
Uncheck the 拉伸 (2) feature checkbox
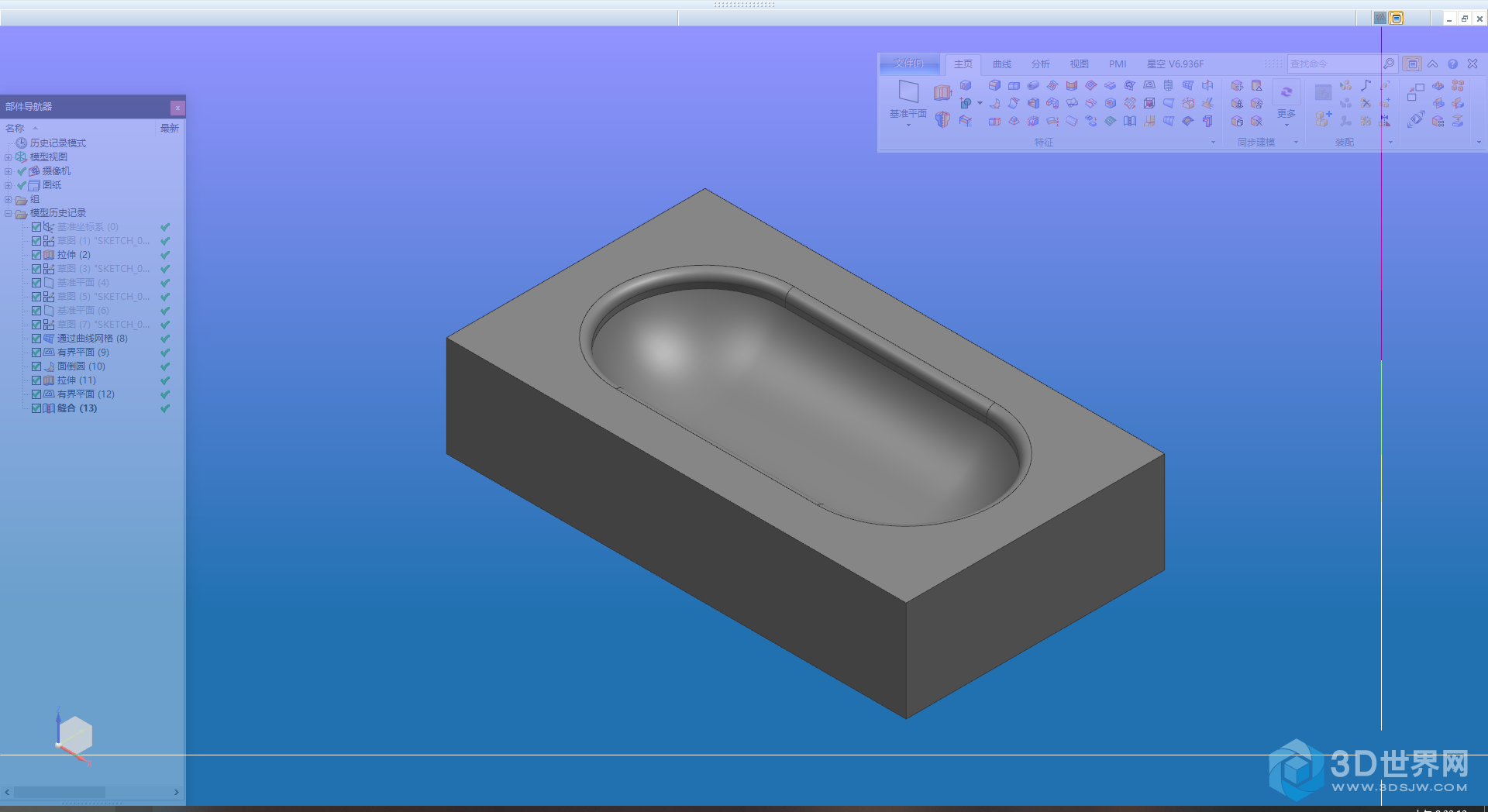[36, 255]
